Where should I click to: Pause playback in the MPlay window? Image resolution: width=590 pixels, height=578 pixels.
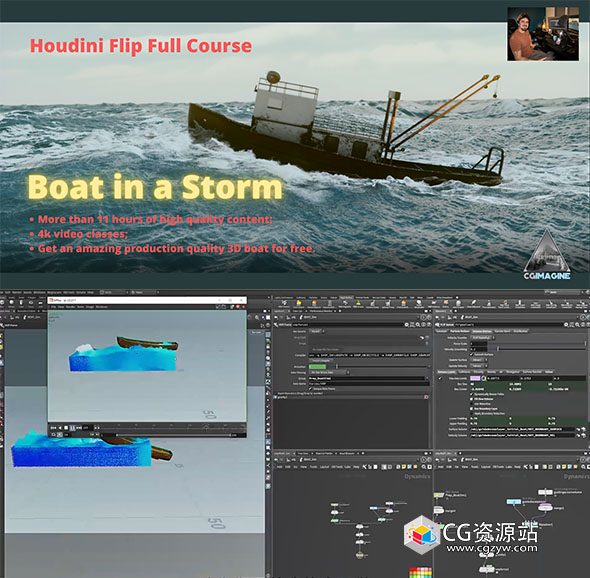(x=72, y=427)
